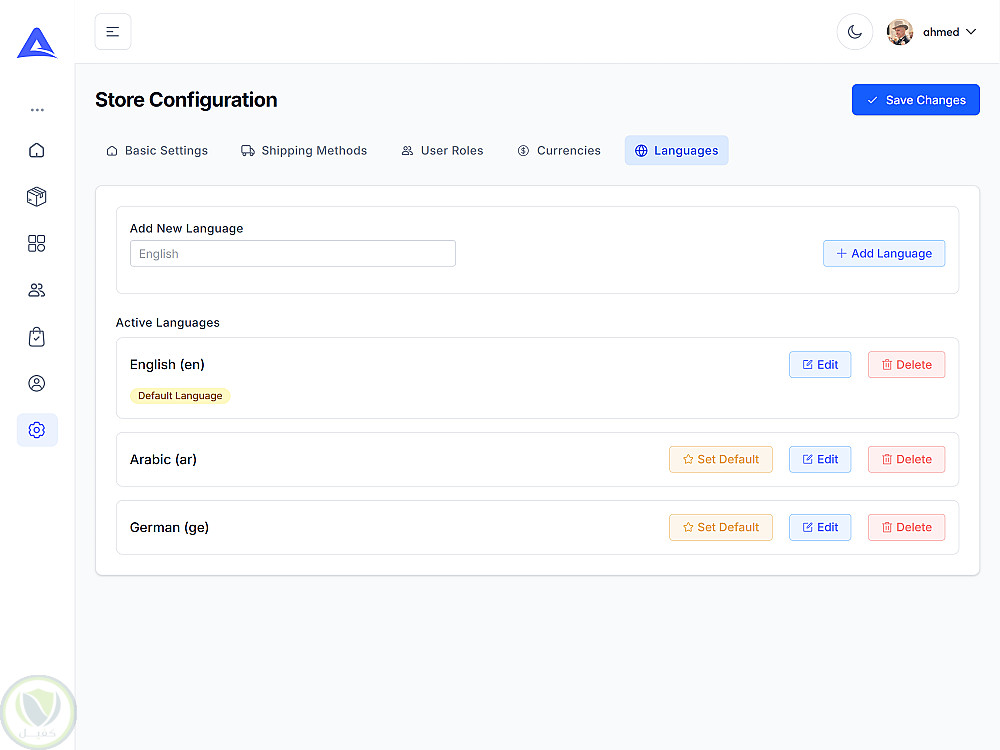Open the customers sidebar icon
The width and height of the screenshot is (1000, 750).
[x=37, y=290]
